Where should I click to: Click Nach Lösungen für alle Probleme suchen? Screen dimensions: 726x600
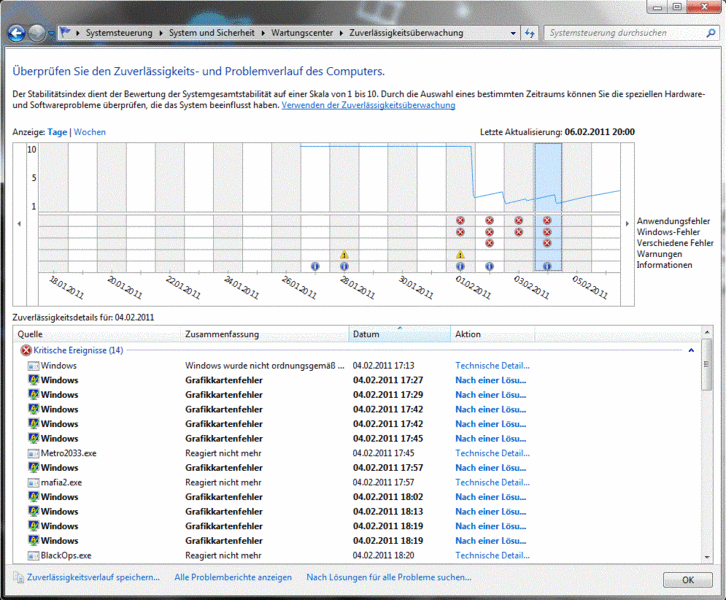pos(389,577)
